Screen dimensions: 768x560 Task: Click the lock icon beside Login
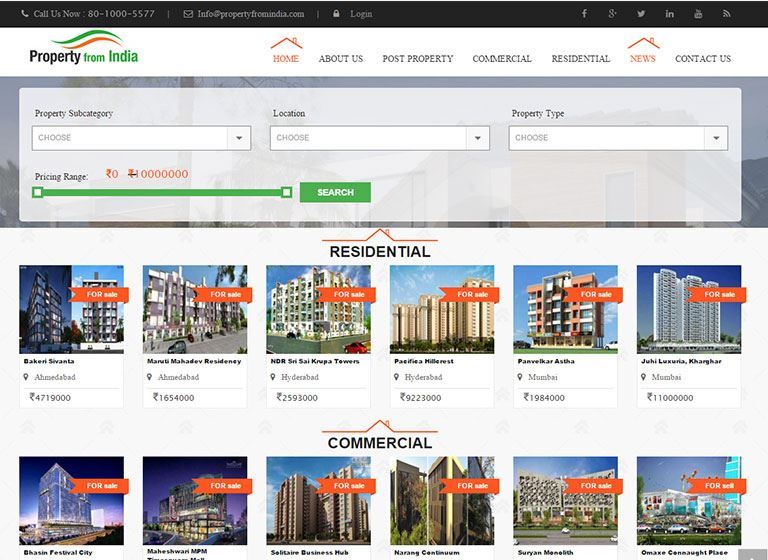336,13
